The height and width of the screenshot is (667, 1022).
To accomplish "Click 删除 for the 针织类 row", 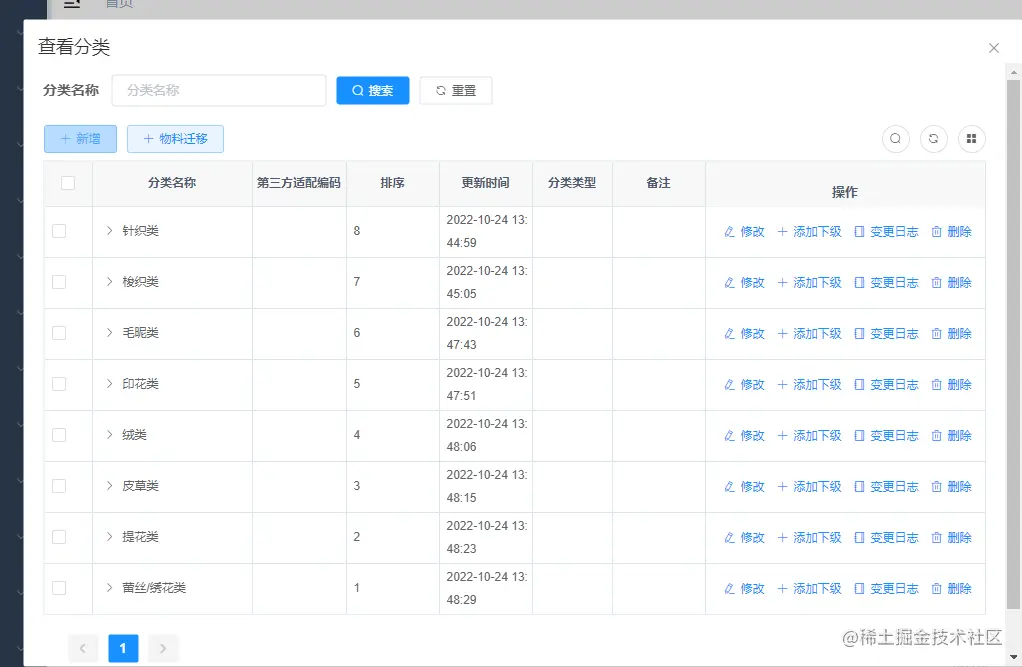I will (x=951, y=231).
